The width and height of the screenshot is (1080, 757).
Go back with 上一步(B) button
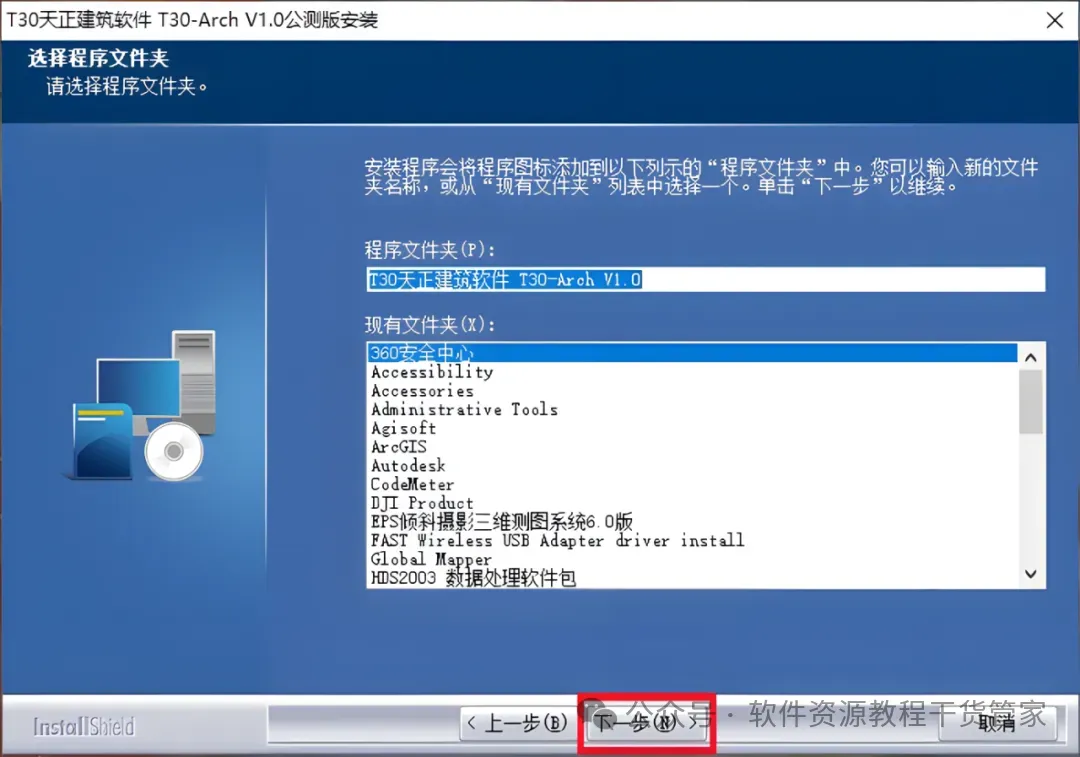516,723
